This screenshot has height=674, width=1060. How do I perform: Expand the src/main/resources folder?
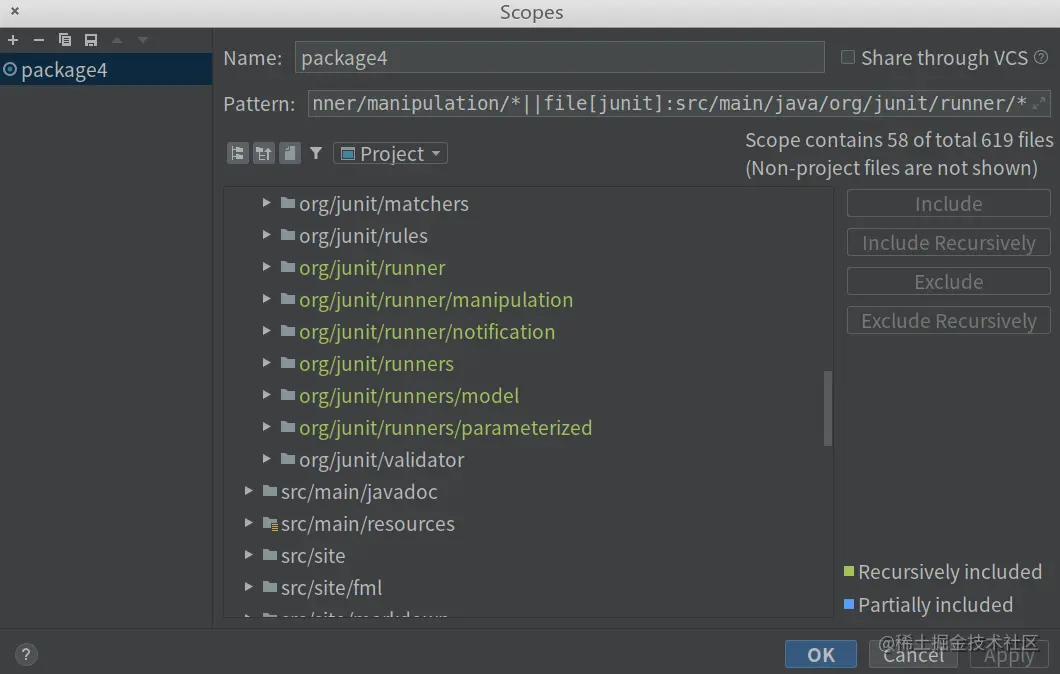[249, 523]
